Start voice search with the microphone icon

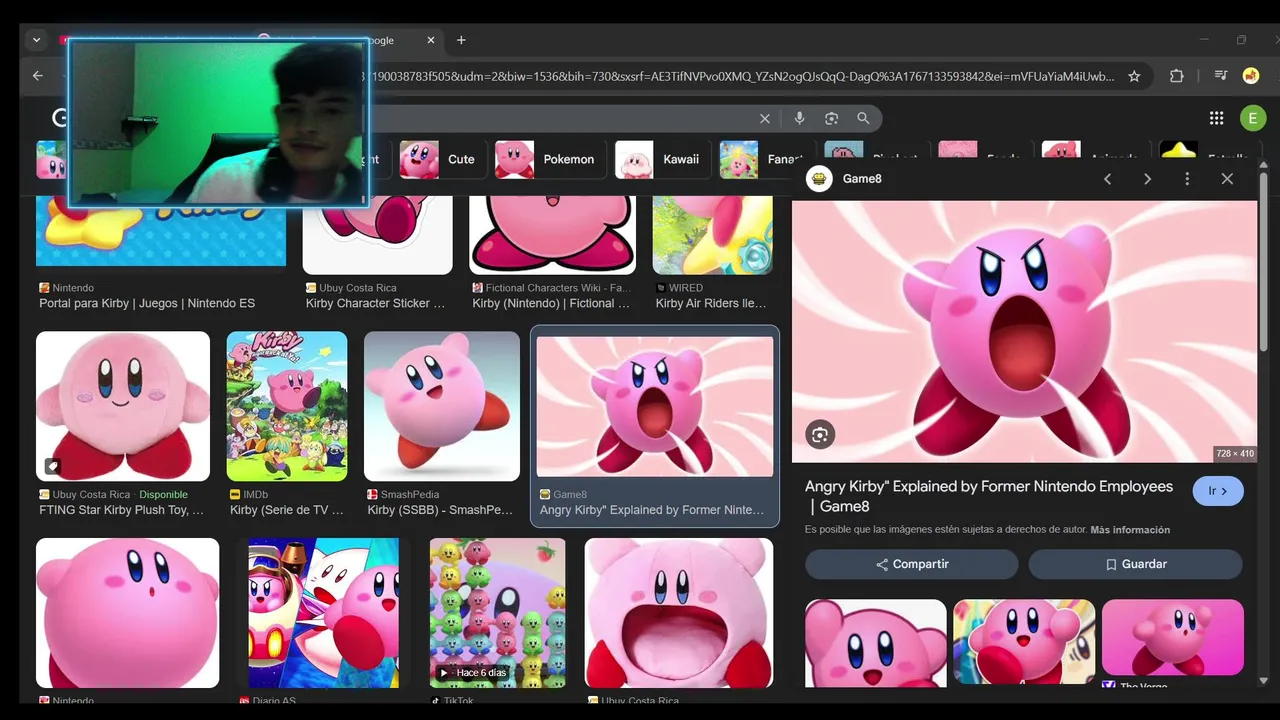(x=799, y=118)
